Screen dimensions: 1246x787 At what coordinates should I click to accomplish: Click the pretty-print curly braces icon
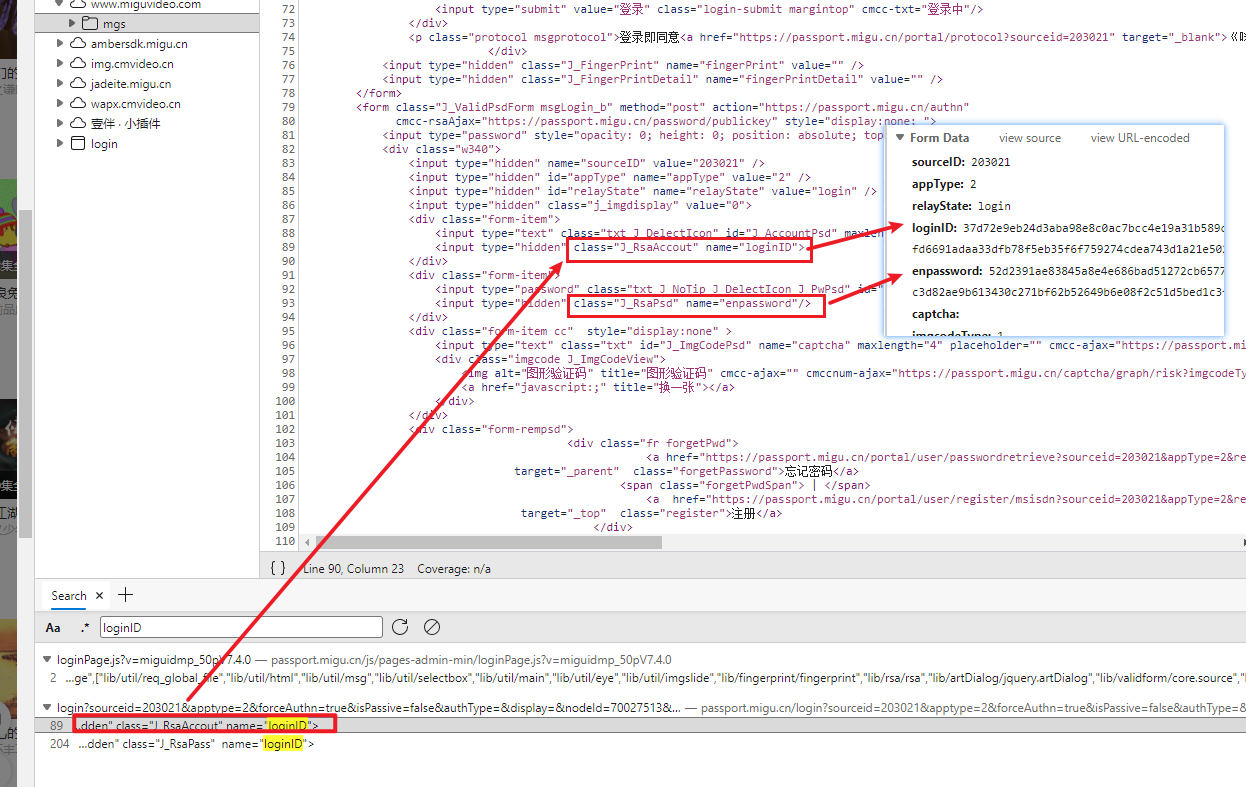coord(278,568)
